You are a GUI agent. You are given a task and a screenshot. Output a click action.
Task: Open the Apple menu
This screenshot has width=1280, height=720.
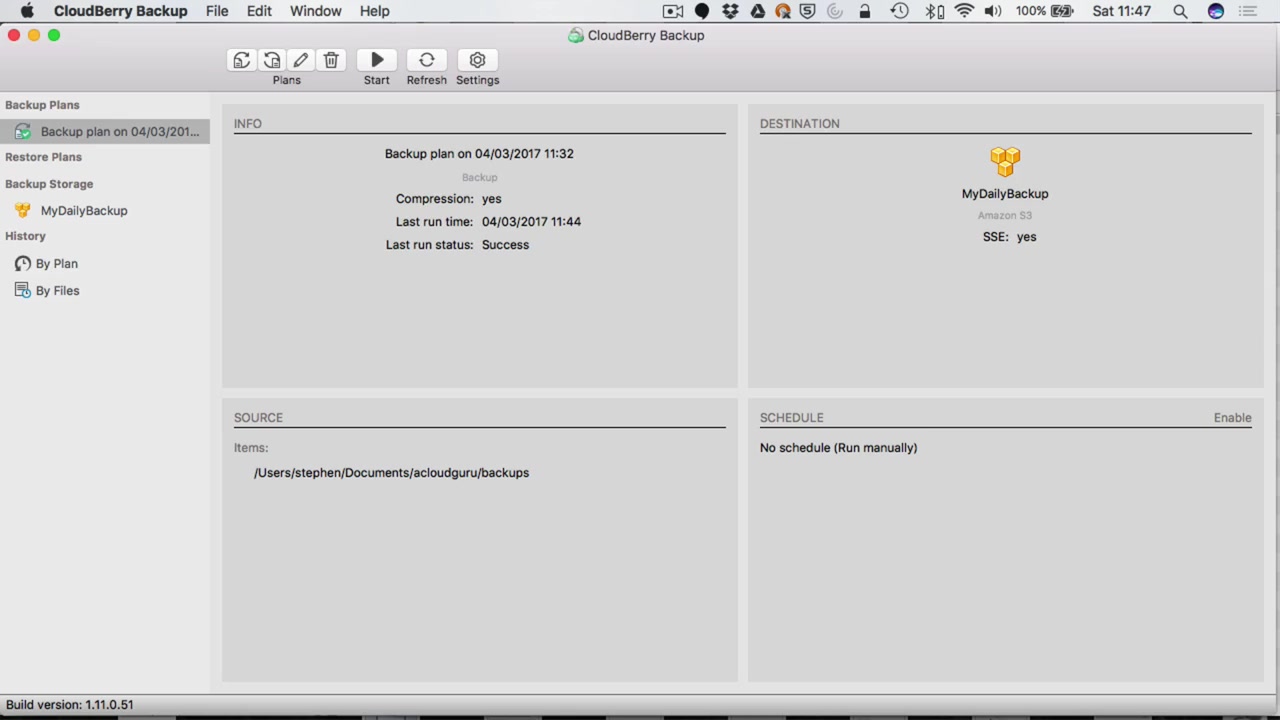tap(27, 11)
